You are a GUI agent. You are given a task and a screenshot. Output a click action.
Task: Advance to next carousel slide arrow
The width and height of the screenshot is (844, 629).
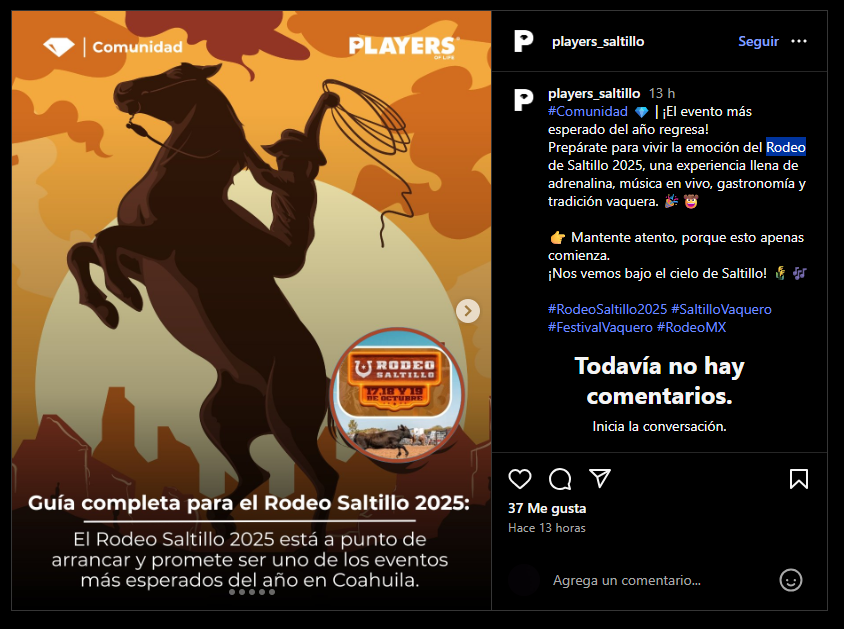coord(468,311)
